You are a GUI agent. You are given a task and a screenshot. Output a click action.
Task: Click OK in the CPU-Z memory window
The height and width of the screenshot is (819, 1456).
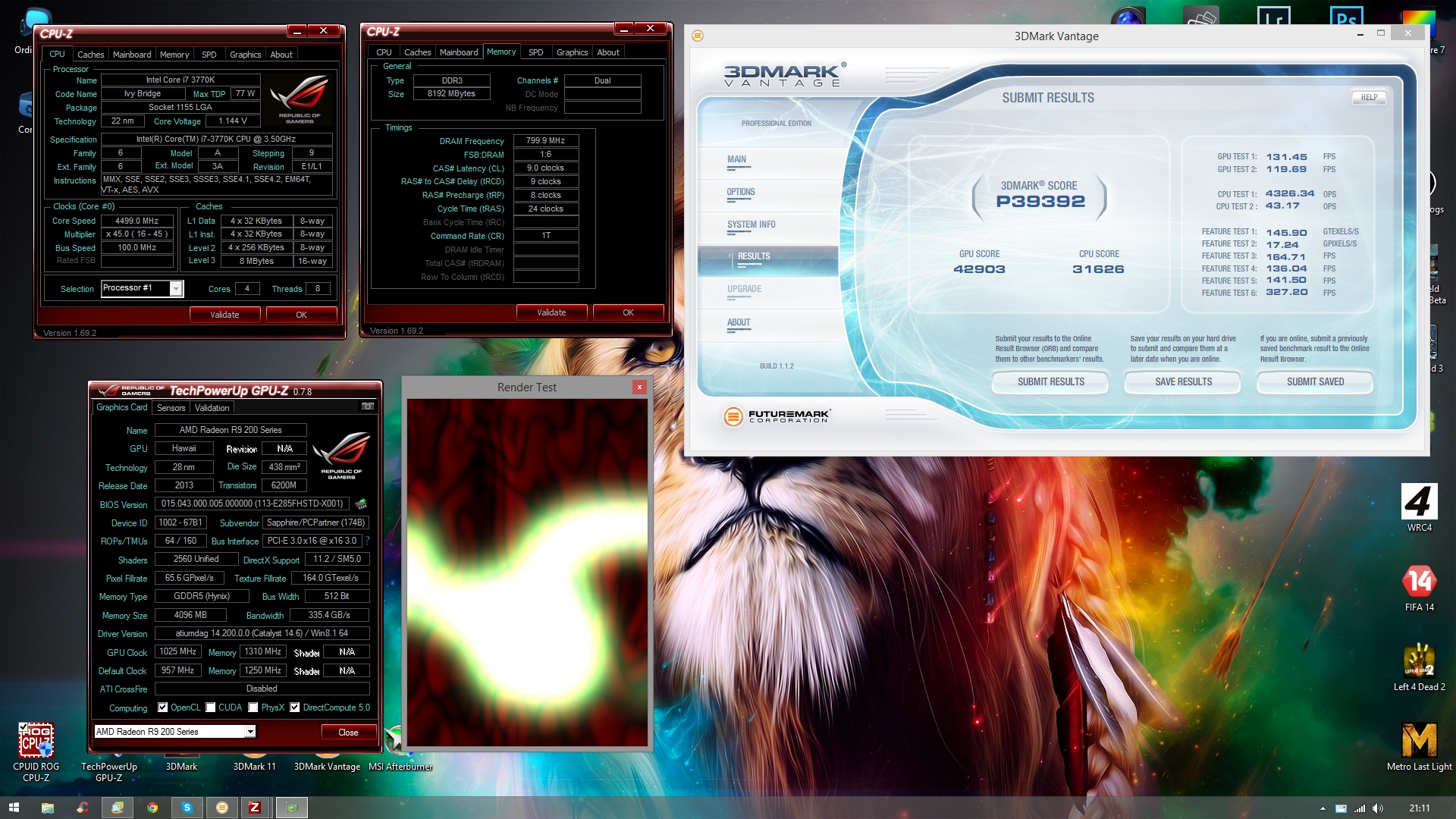click(628, 312)
